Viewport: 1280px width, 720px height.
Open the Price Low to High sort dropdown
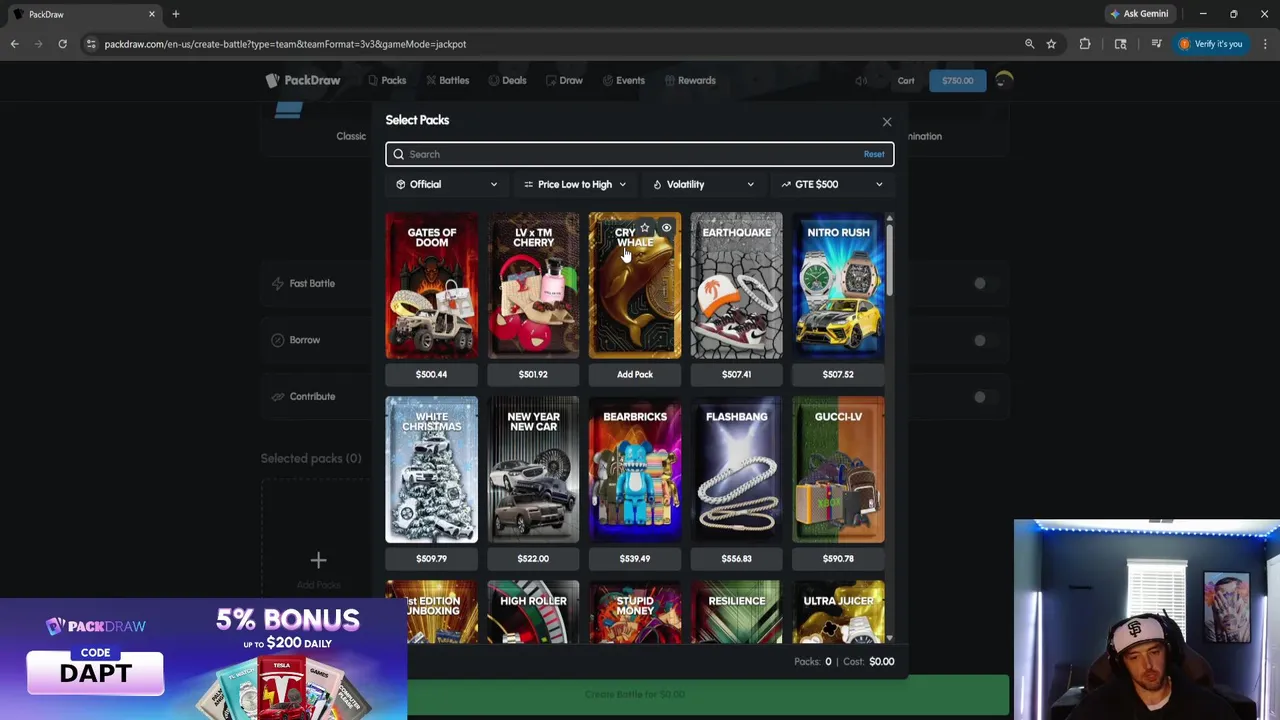pos(575,184)
